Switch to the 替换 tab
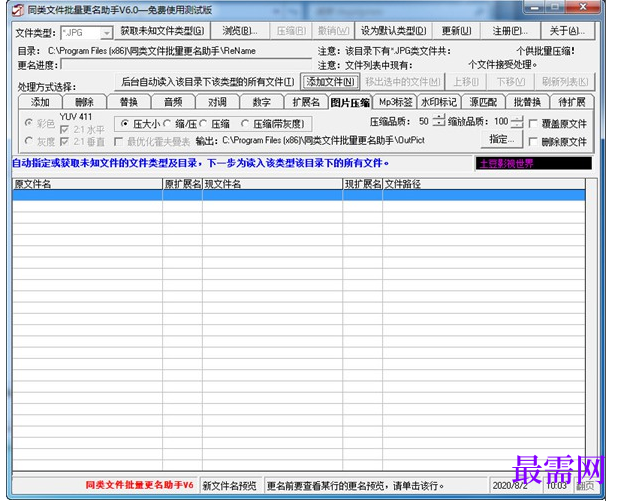 (x=129, y=102)
